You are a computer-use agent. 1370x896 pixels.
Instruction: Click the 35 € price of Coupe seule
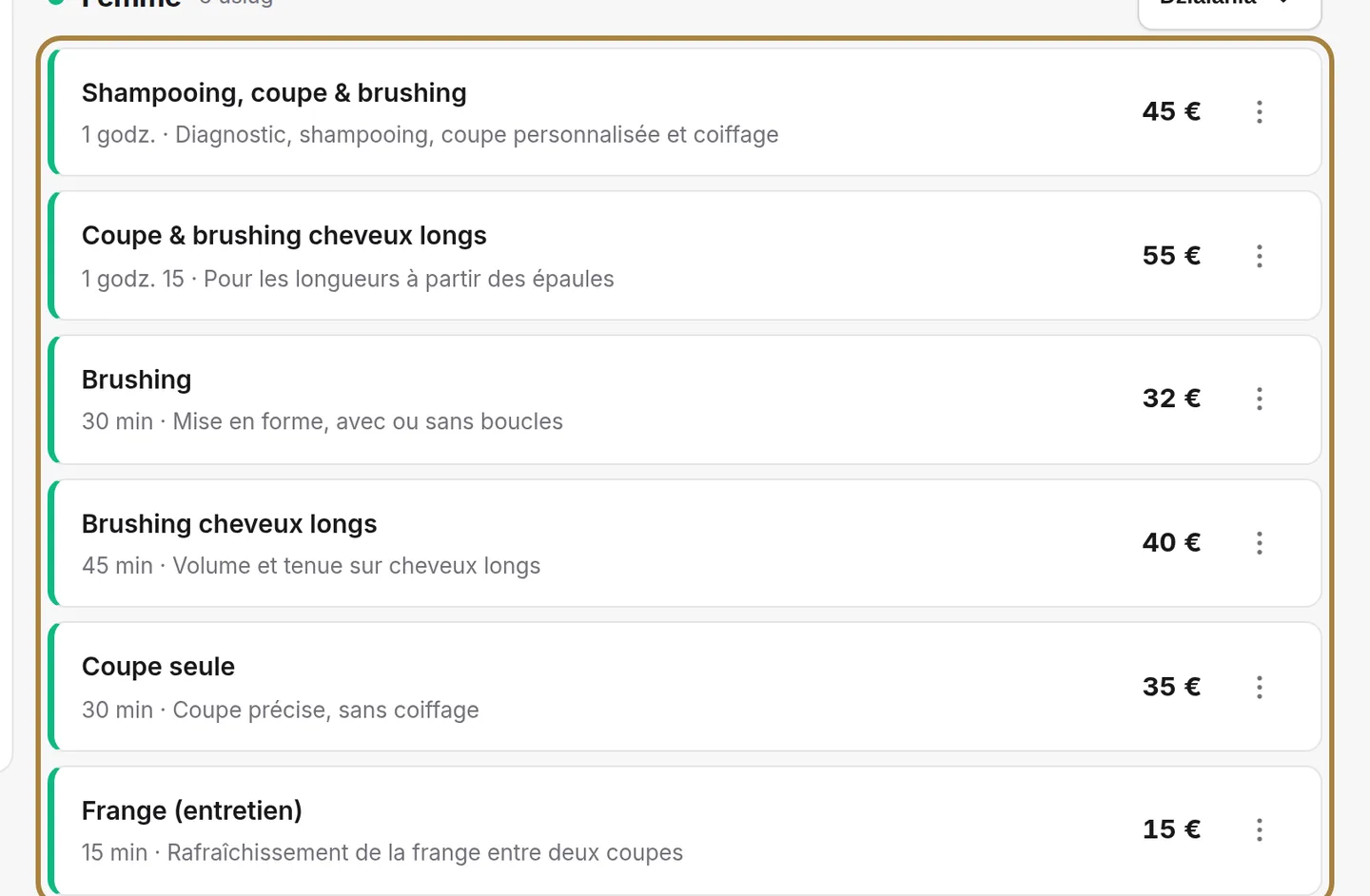(x=1171, y=686)
